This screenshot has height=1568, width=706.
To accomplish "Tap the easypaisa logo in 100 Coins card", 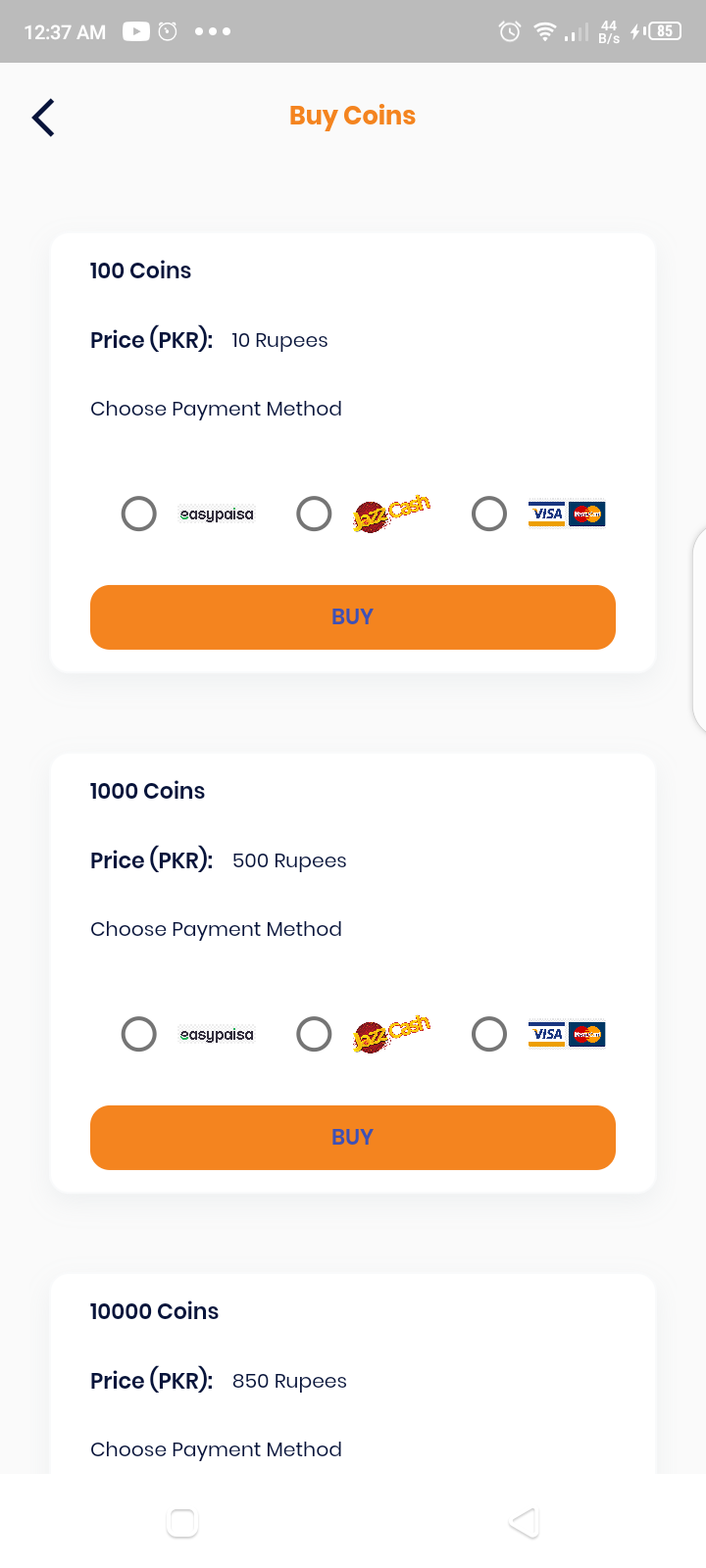I will [x=217, y=514].
